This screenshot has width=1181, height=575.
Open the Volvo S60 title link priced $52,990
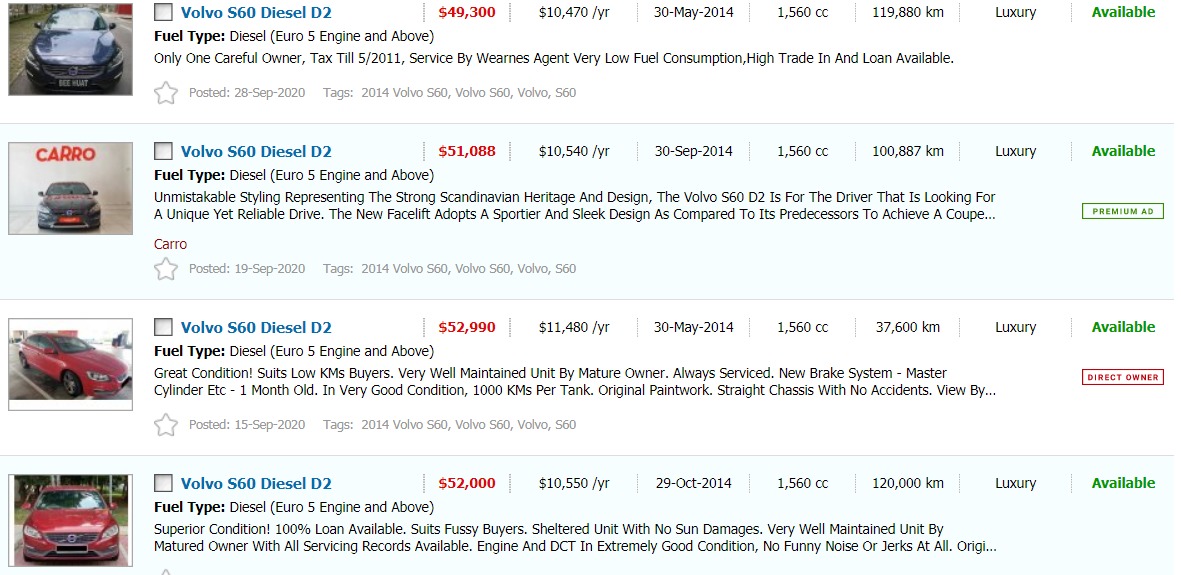click(256, 328)
